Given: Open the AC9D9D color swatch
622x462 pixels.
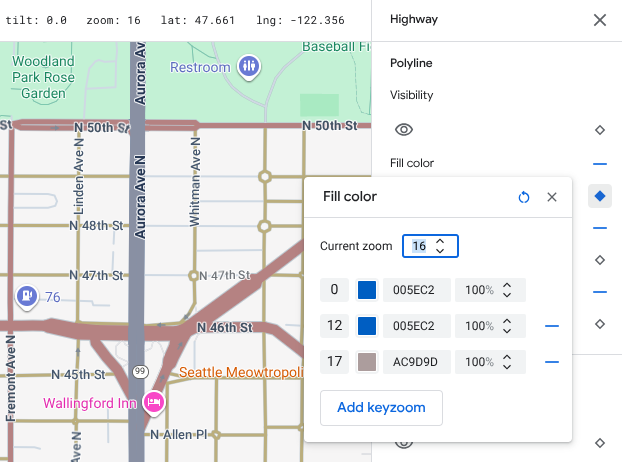Looking at the screenshot, I should point(367,361).
